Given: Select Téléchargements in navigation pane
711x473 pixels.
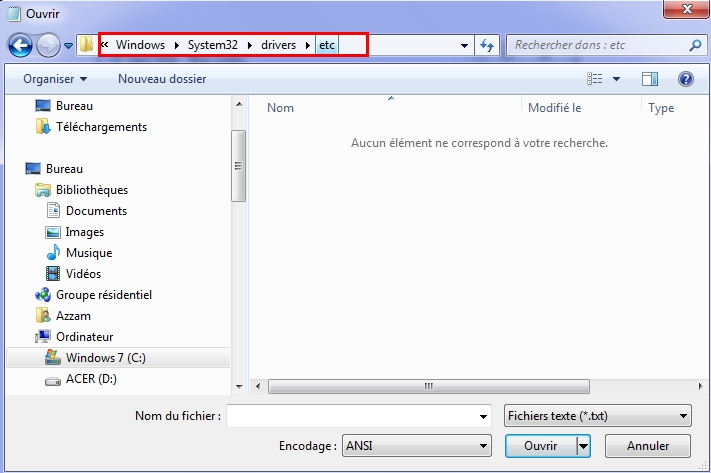Looking at the screenshot, I should pos(102,127).
